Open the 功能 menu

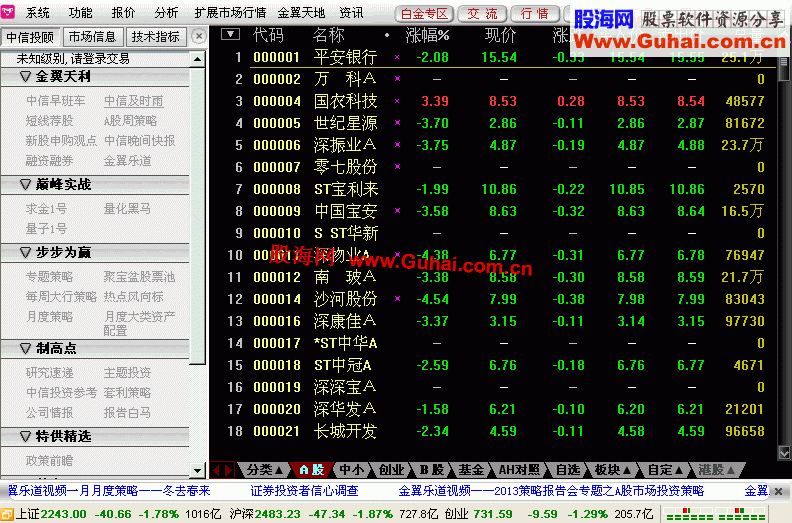(x=81, y=13)
